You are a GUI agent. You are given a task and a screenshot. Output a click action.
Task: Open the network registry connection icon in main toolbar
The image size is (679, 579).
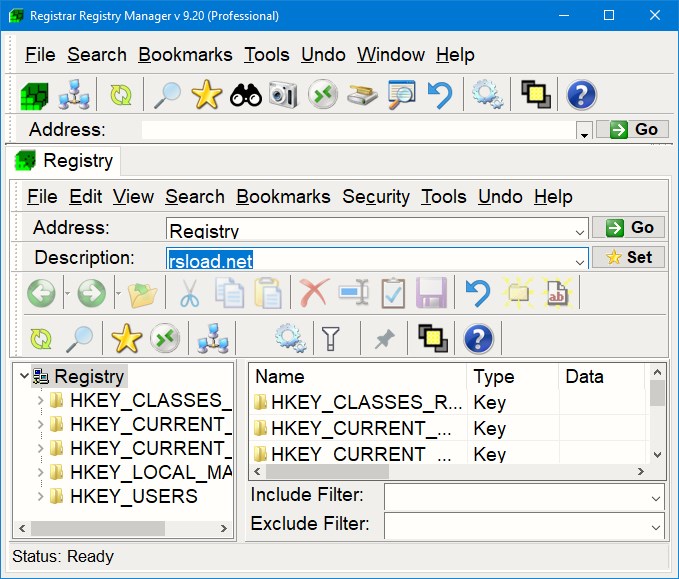pos(74,95)
